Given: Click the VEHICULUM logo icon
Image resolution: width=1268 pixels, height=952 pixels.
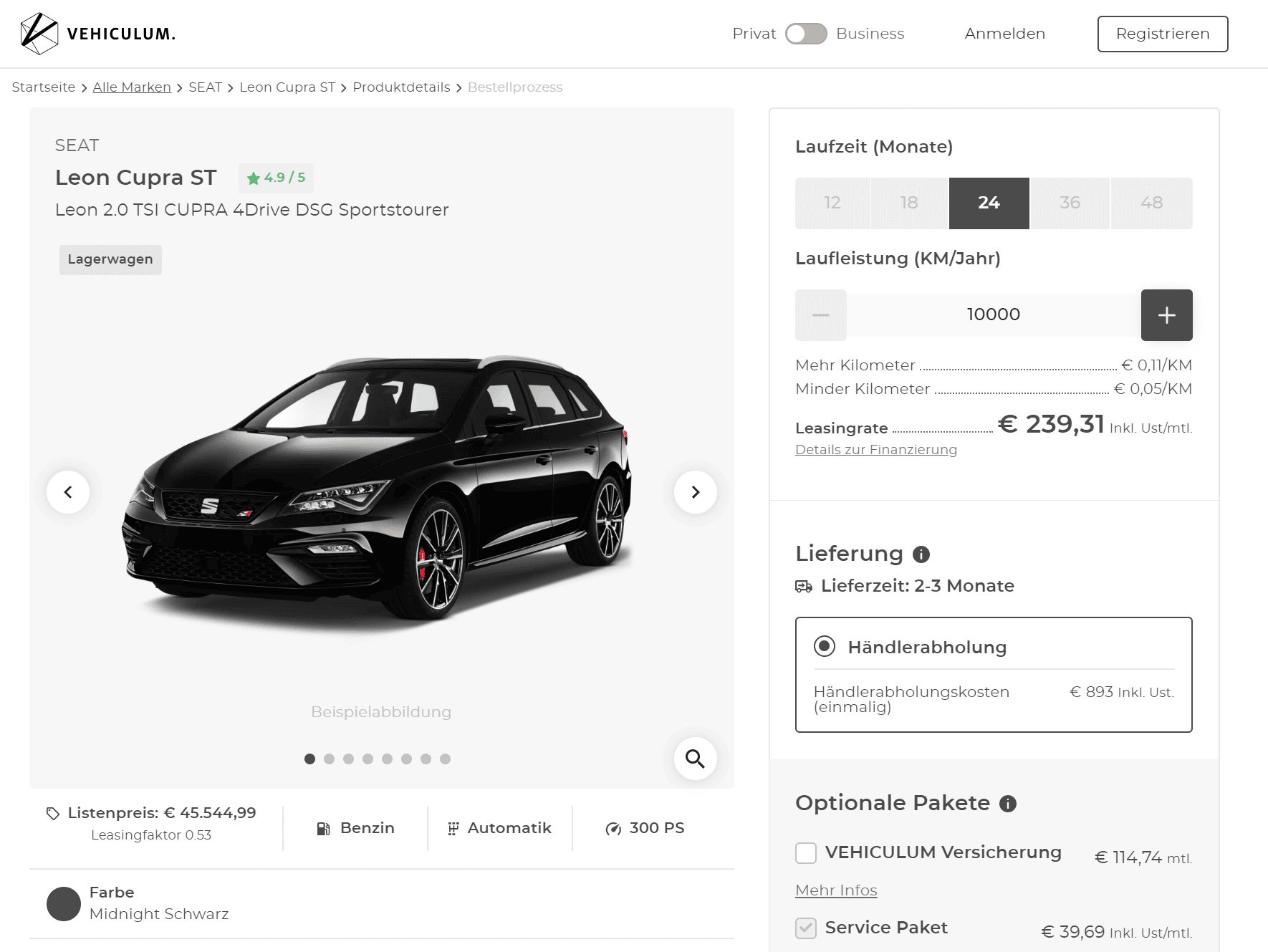Looking at the screenshot, I should tap(39, 34).
